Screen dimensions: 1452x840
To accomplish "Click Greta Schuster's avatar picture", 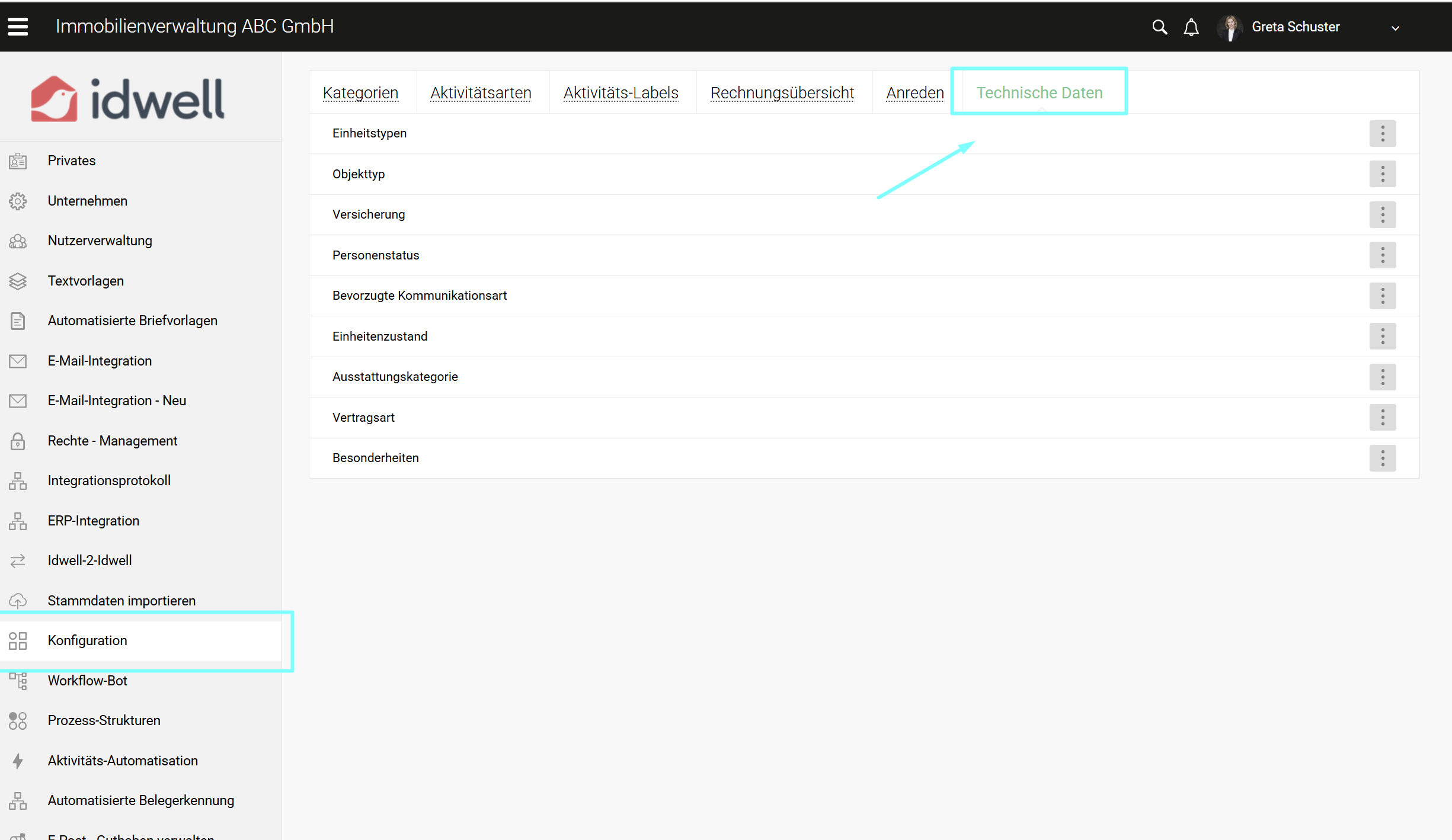I will [1230, 27].
